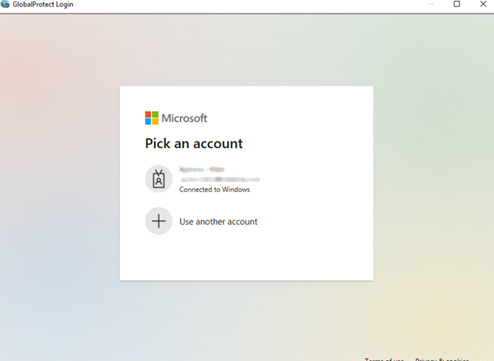Click the plus icon for another account

[159, 221]
